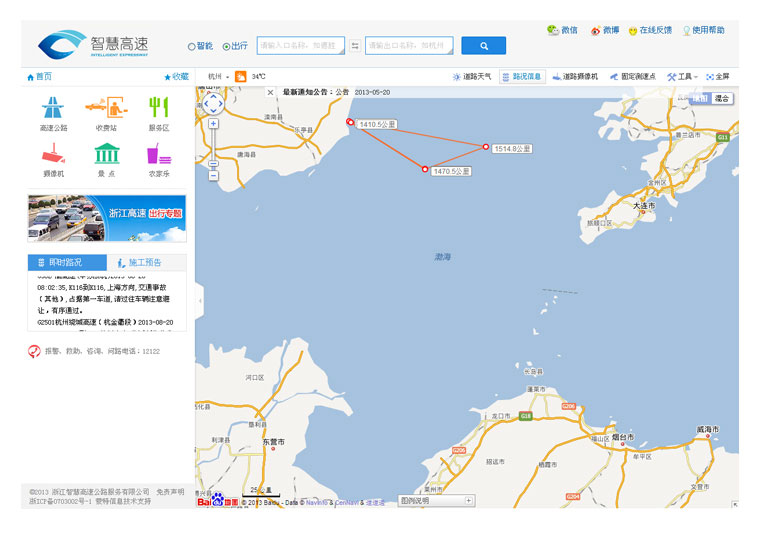Click the 景点 scenic spots icon

(x=105, y=158)
